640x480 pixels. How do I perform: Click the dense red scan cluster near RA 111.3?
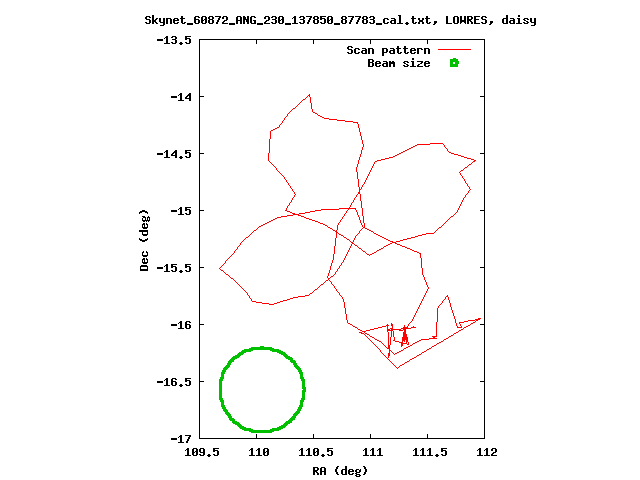click(x=404, y=336)
